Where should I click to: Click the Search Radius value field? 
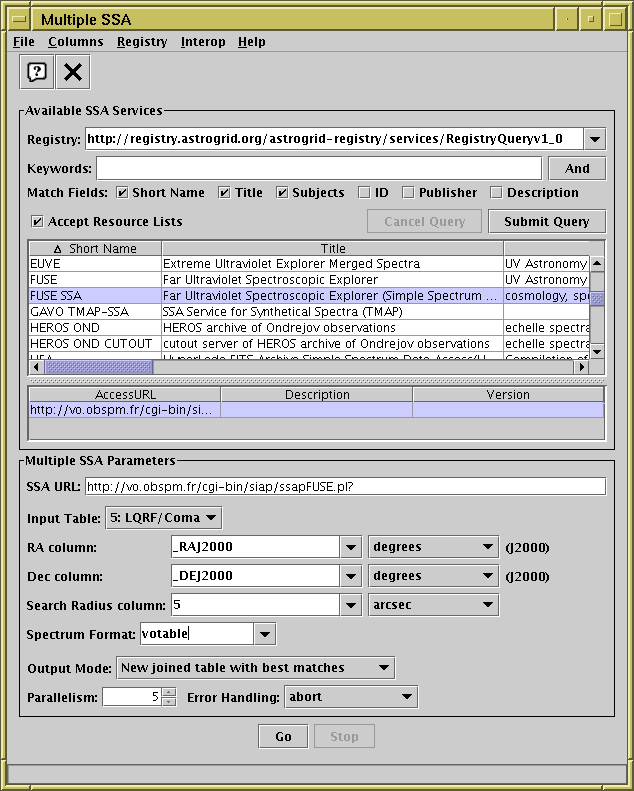(x=255, y=605)
